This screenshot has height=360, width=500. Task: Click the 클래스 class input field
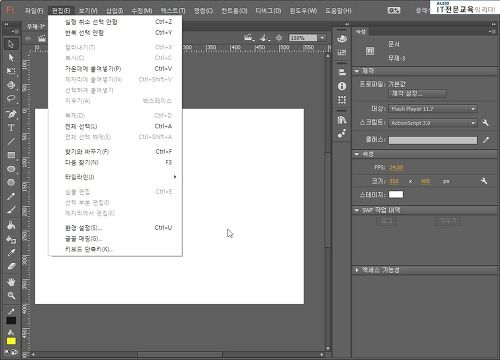433,140
